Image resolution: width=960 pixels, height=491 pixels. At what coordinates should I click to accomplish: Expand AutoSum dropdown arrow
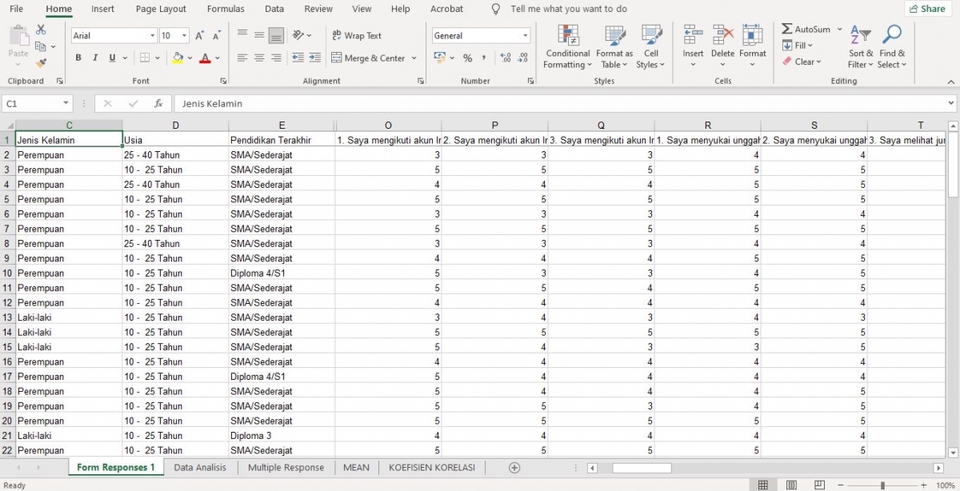[839, 29]
